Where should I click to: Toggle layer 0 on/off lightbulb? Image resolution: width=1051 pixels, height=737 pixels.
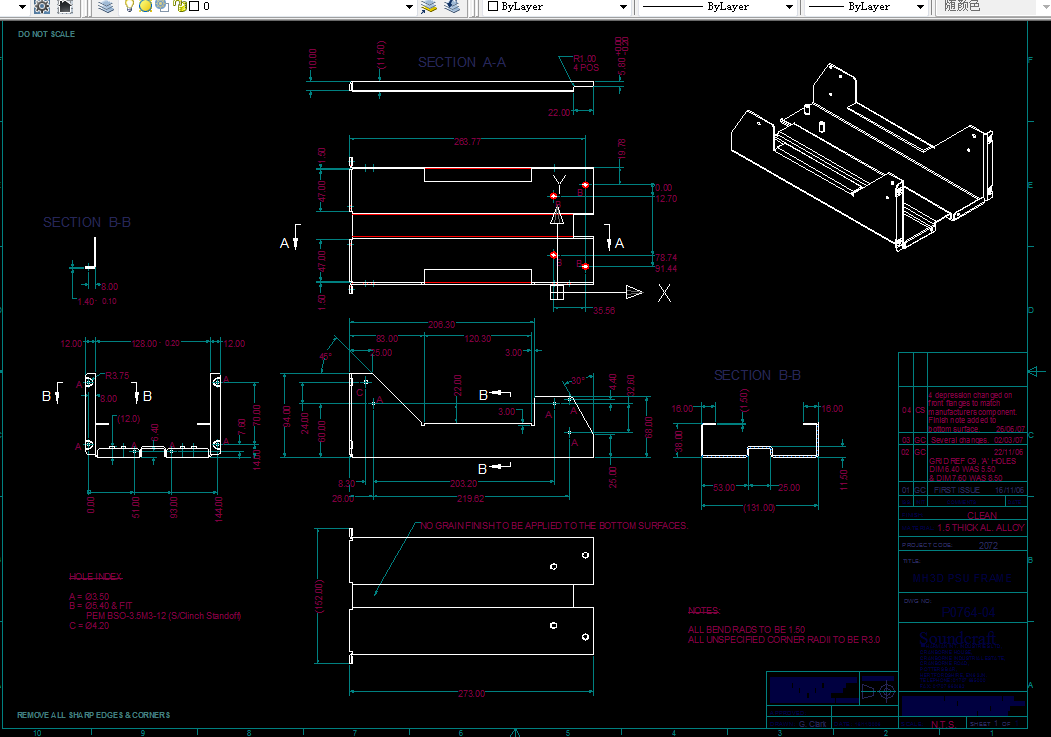click(x=129, y=6)
